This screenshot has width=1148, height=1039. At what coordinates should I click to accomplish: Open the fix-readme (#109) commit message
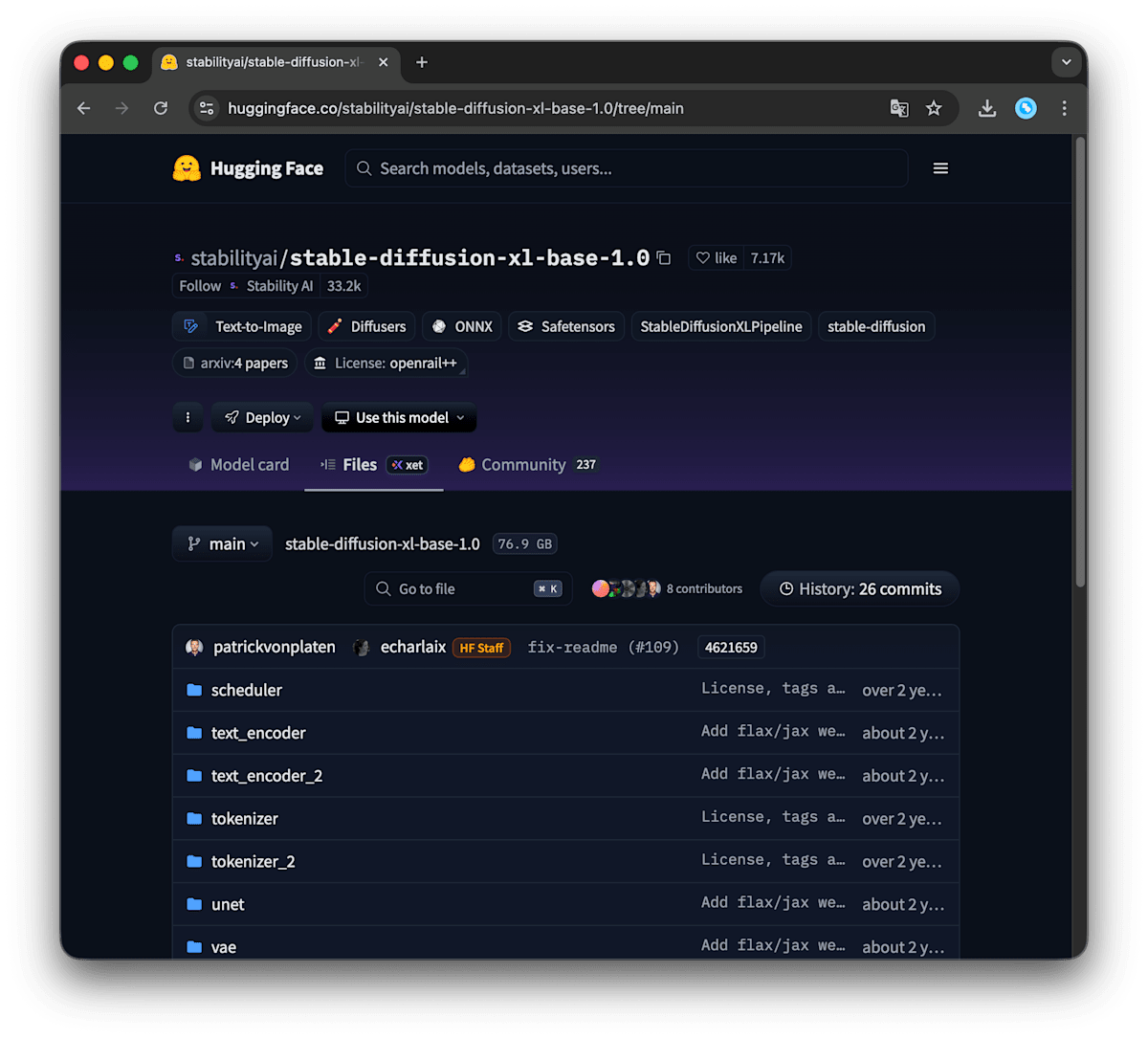pos(604,648)
